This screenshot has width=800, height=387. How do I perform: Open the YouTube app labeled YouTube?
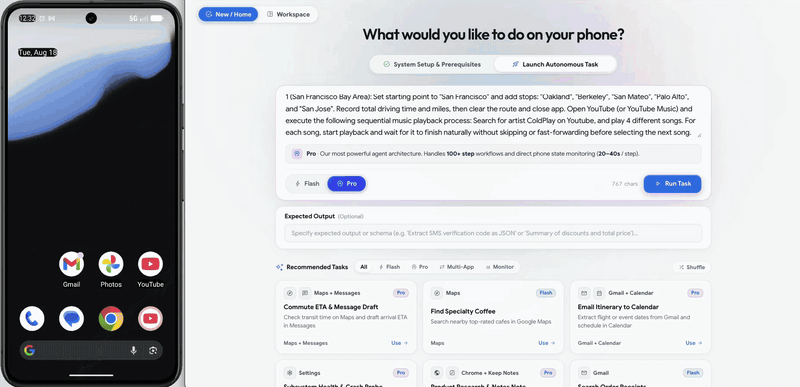(150, 264)
